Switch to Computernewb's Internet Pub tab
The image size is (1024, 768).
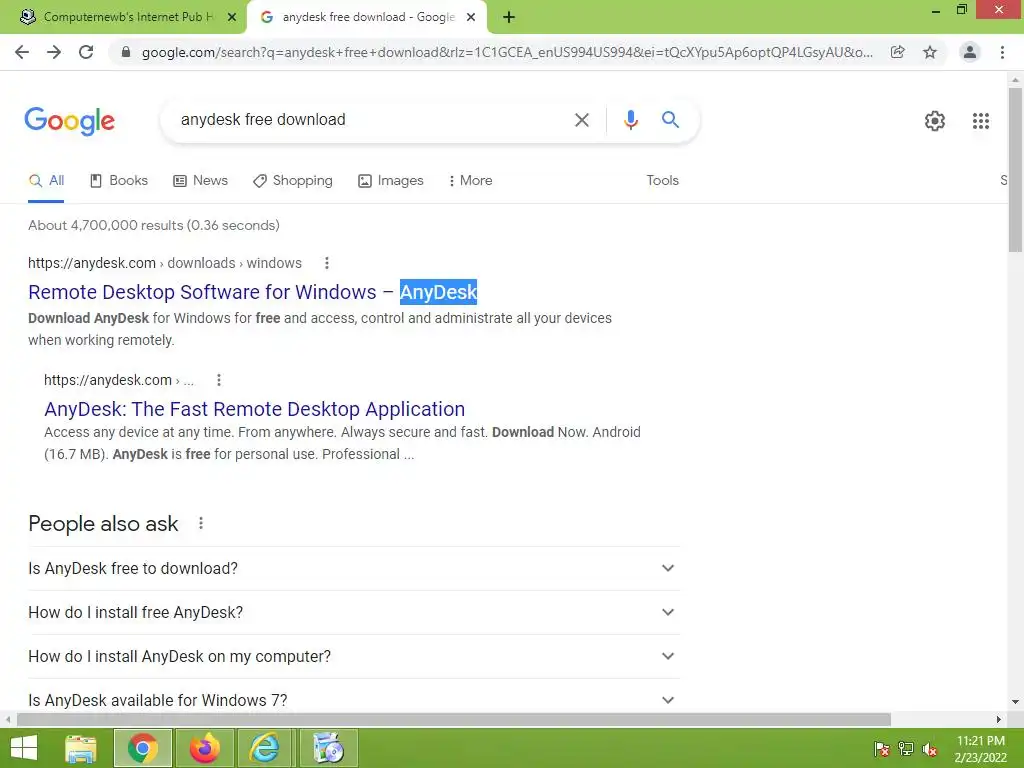123,18
